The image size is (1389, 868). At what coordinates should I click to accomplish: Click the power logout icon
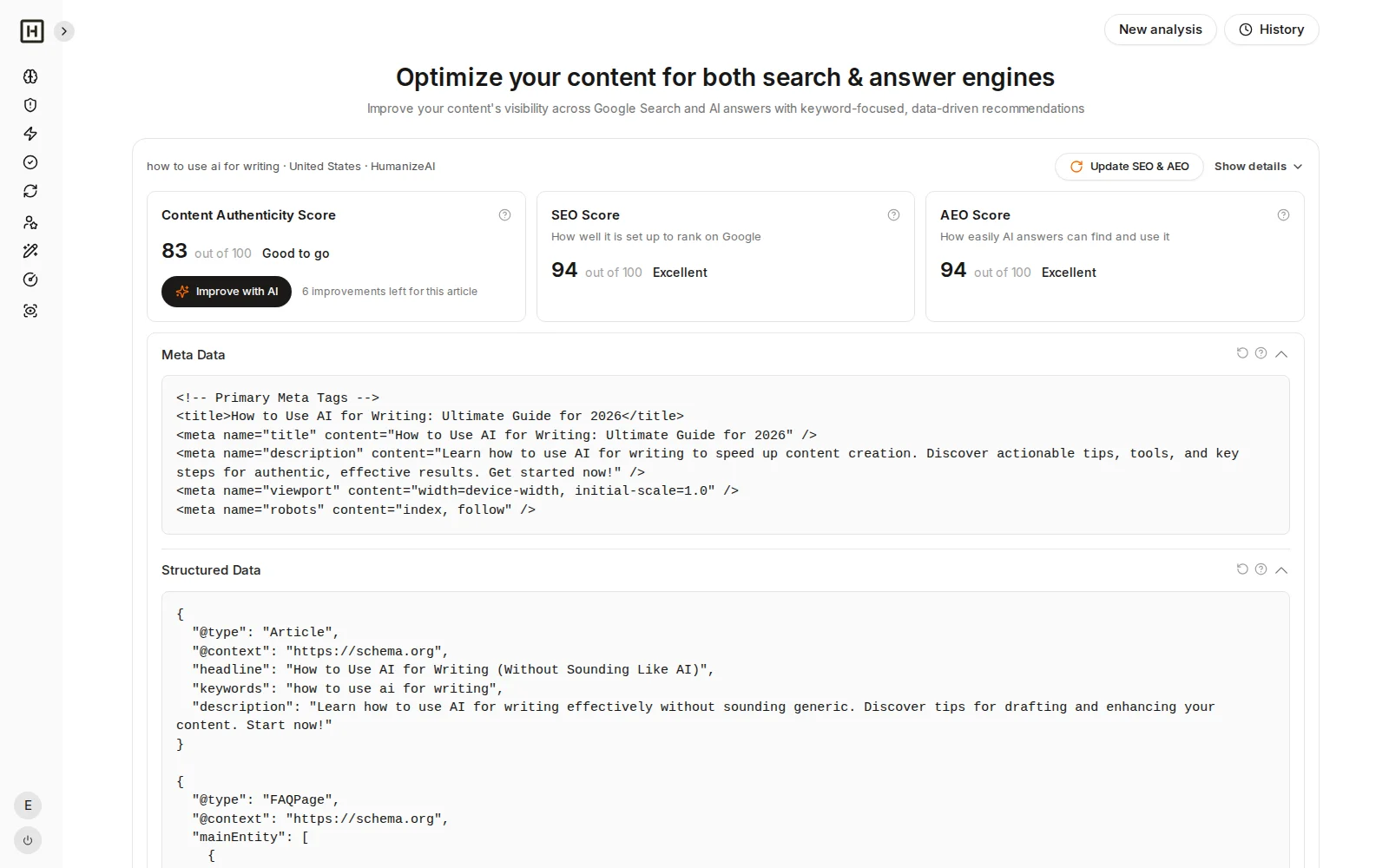28,840
